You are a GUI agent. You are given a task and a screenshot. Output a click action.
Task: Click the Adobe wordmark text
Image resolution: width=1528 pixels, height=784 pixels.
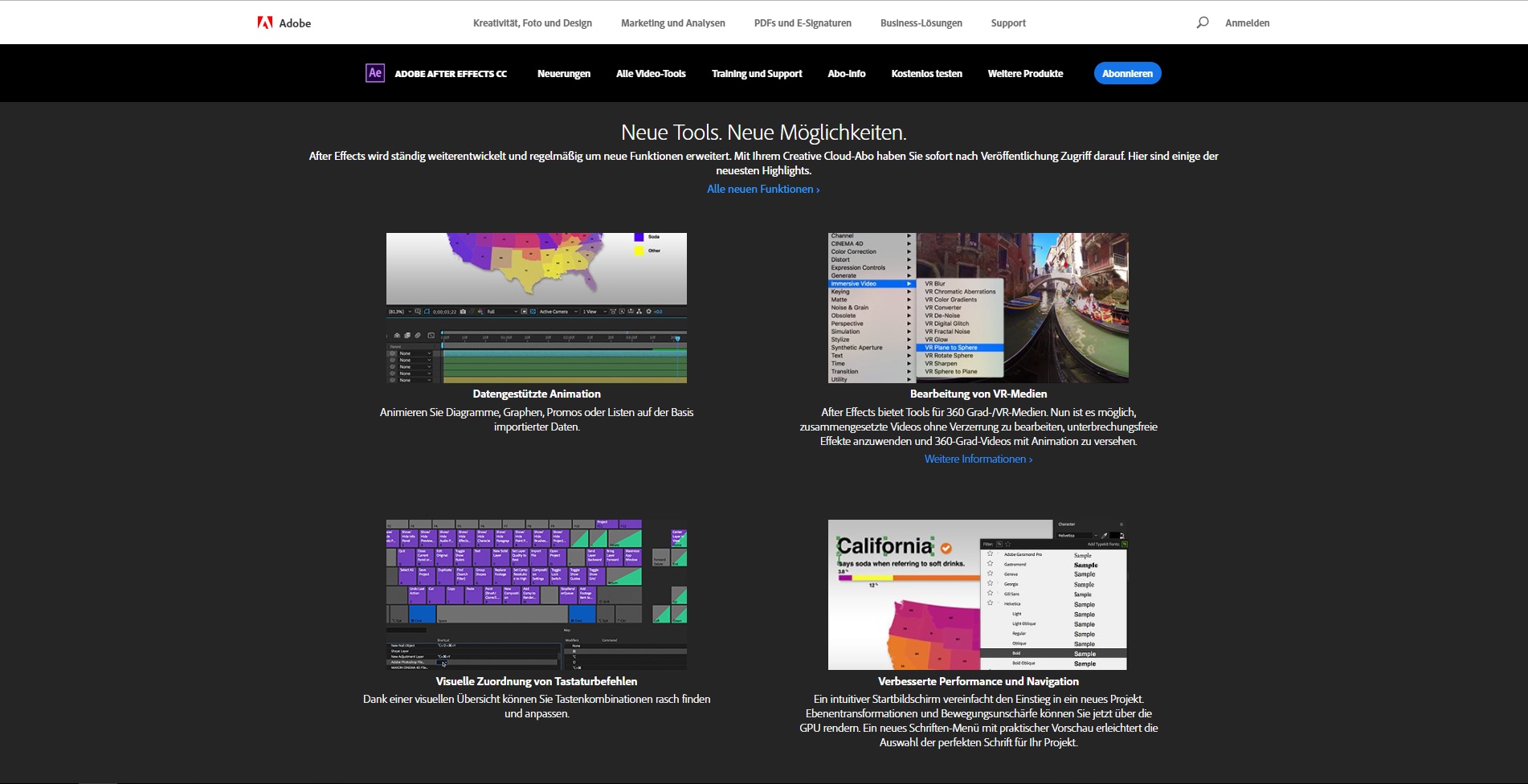pos(295,23)
